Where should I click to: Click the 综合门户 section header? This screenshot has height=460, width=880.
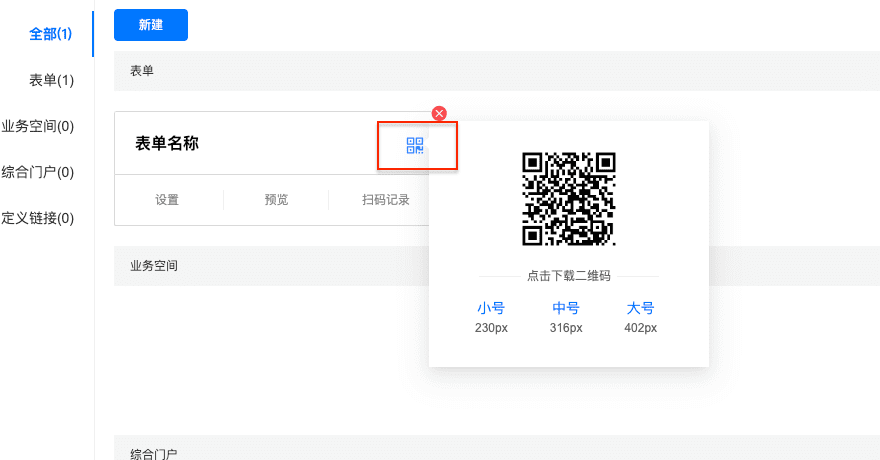tap(497, 448)
